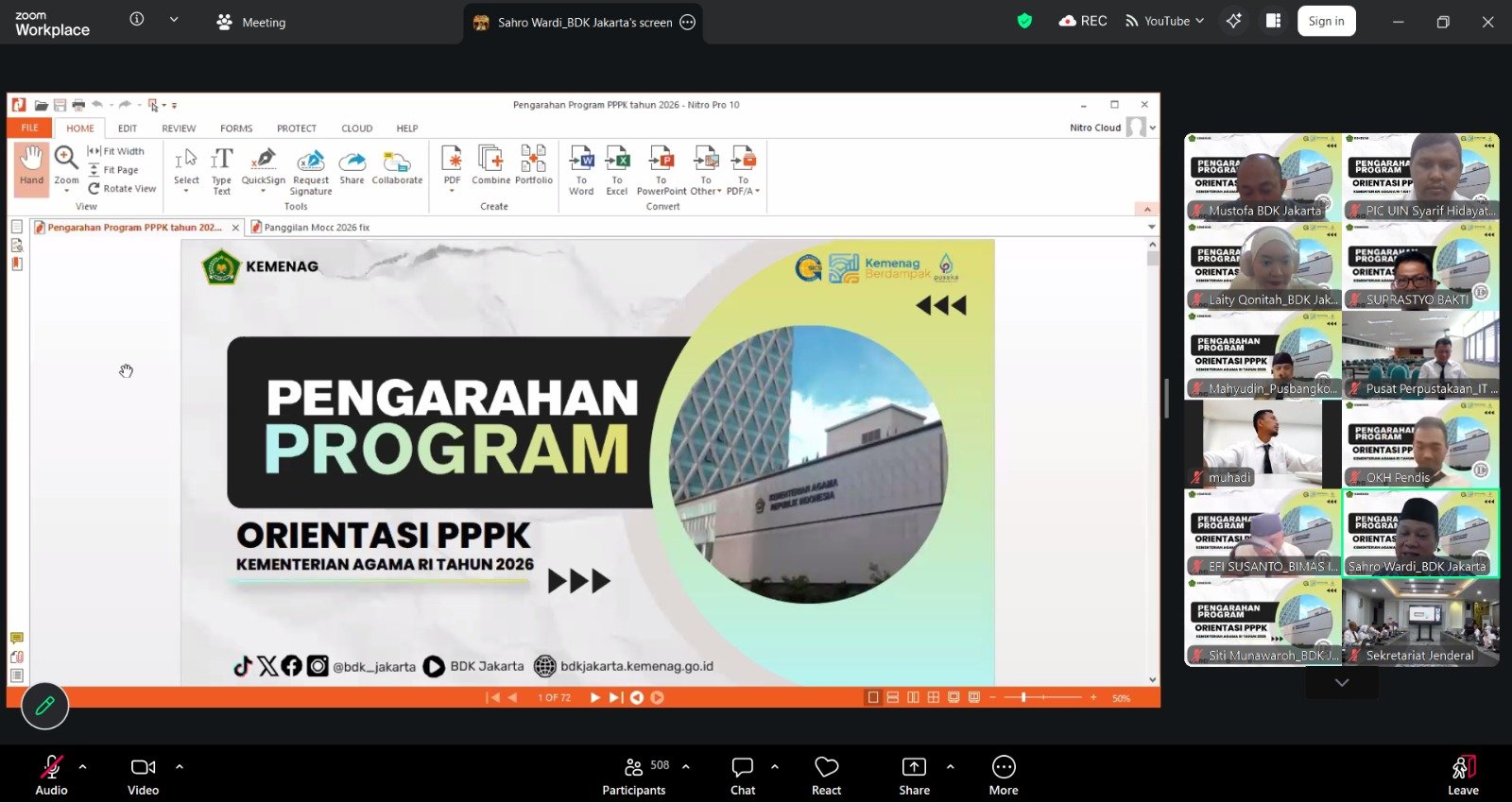Select Sahro Wardi_BDK Jakarta video thumbnail
The width and height of the screenshot is (1512, 803).
click(x=1419, y=533)
